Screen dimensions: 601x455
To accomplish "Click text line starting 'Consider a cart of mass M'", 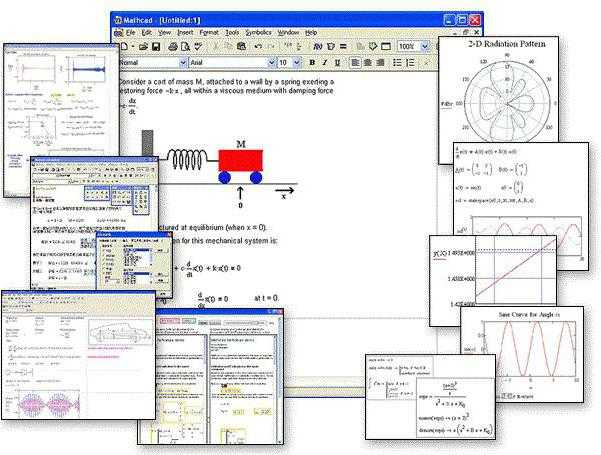I will [227, 82].
